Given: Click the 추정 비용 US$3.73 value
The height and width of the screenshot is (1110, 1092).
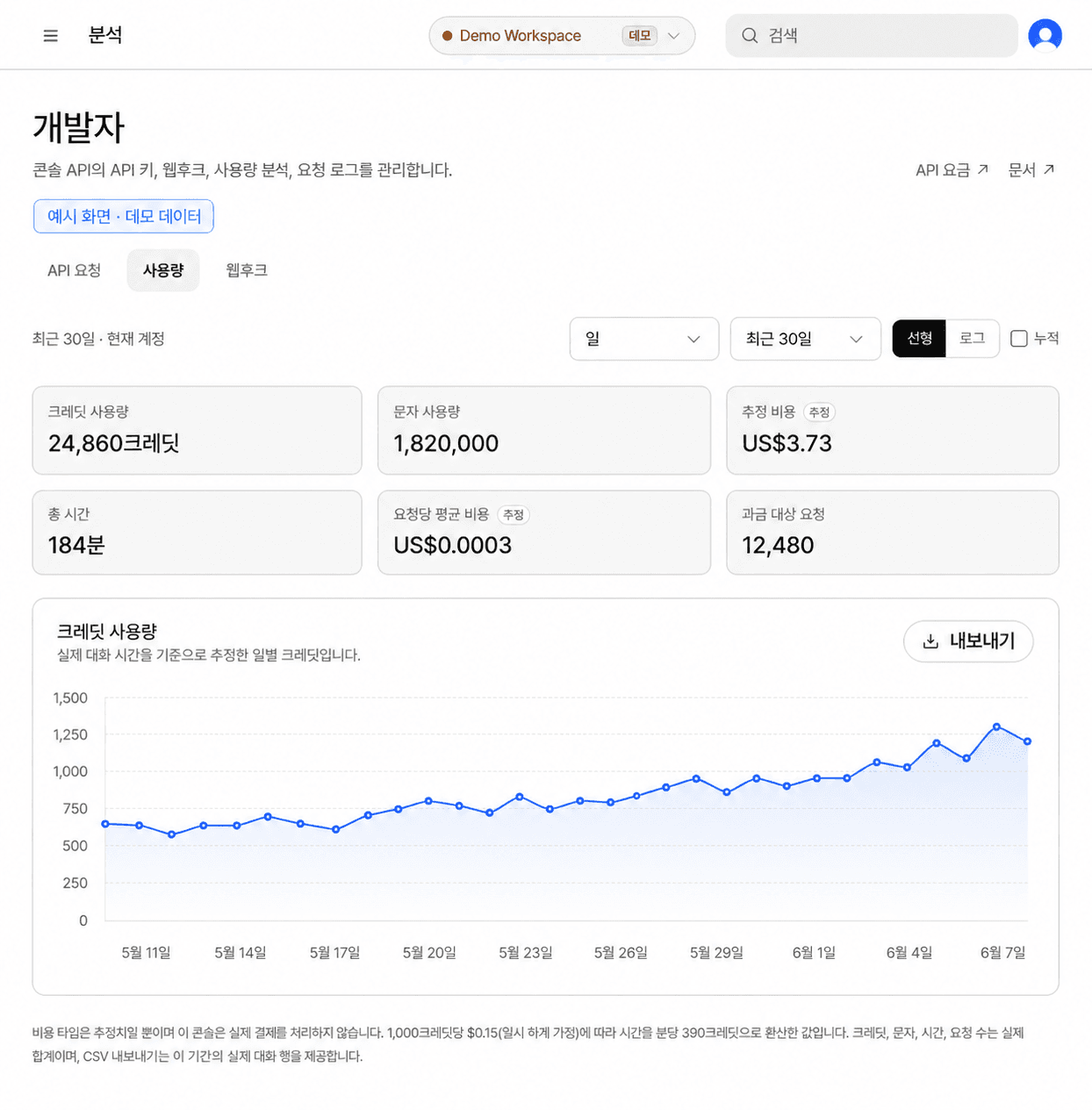Looking at the screenshot, I should coord(787,443).
